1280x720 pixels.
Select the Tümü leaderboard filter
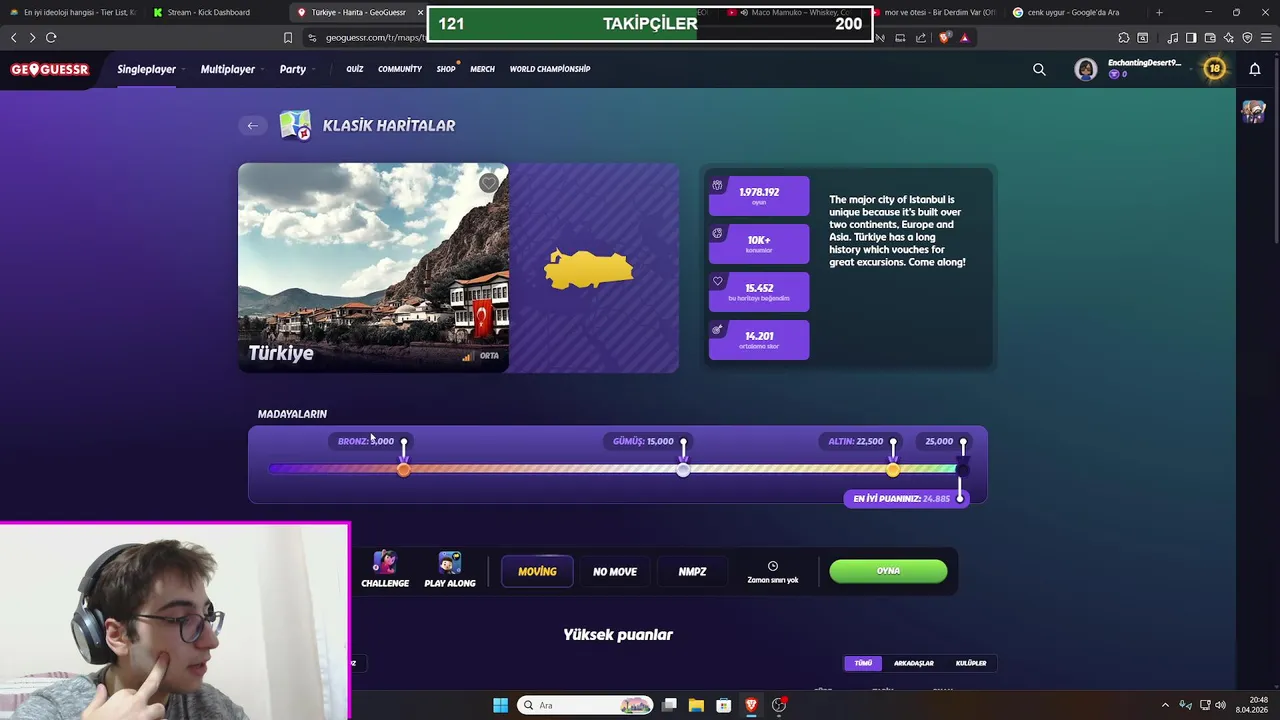point(863,663)
